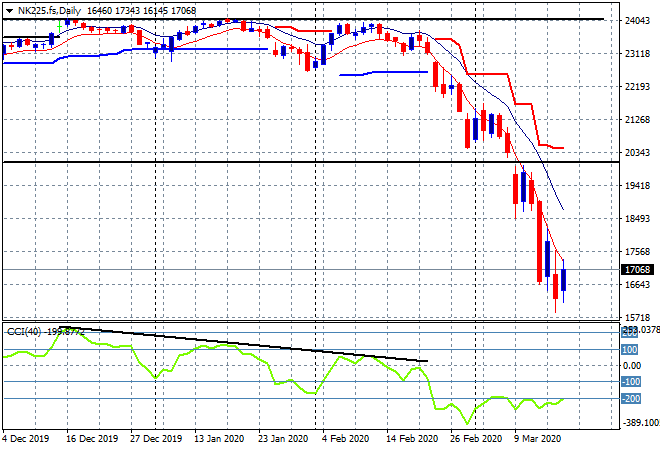660x450 pixels.
Task: Click the 9 Mar 2020 date label
Action: click(x=537, y=439)
